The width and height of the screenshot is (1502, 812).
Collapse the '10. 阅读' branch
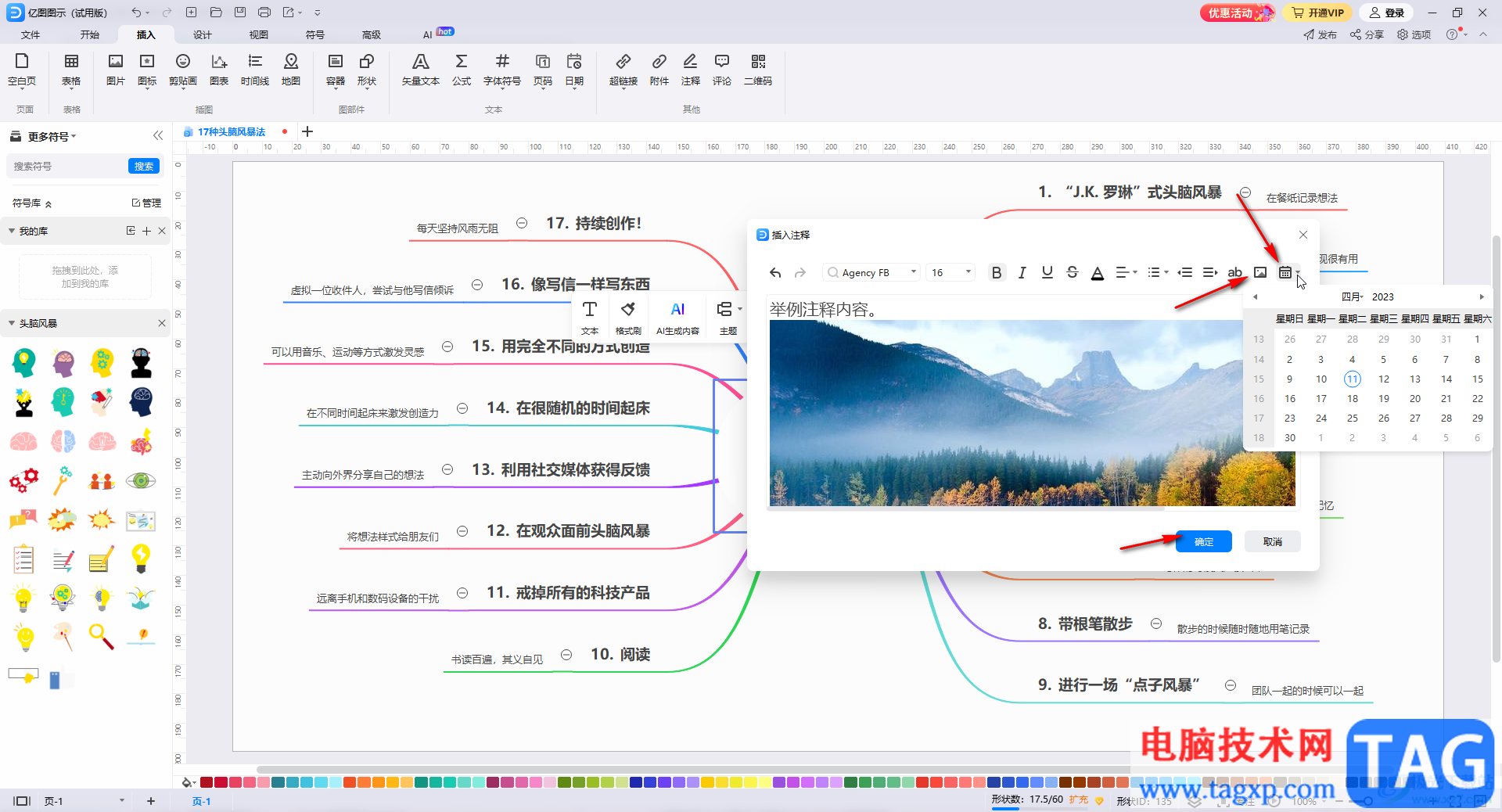566,655
